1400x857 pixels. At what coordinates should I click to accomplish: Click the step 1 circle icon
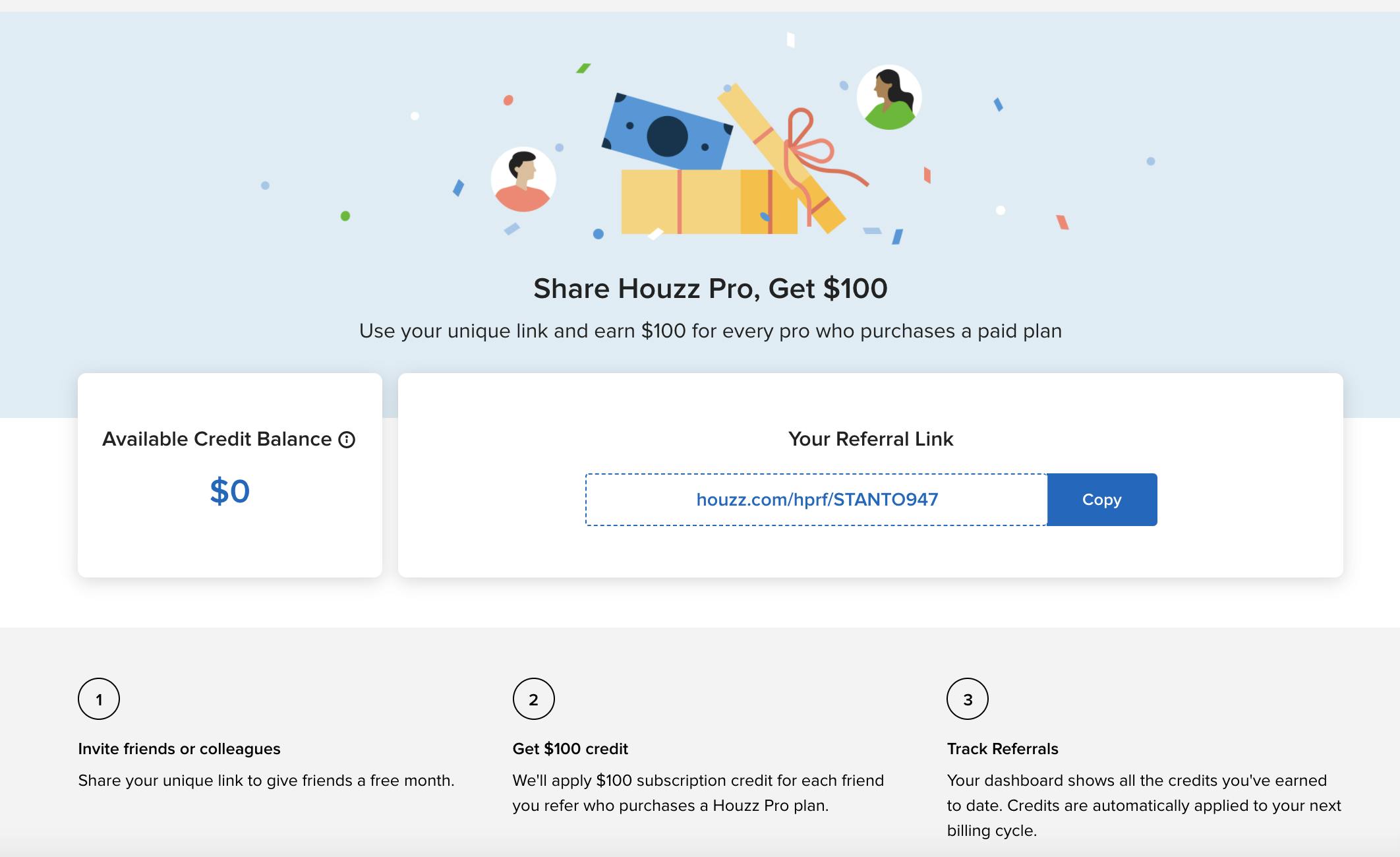point(99,699)
